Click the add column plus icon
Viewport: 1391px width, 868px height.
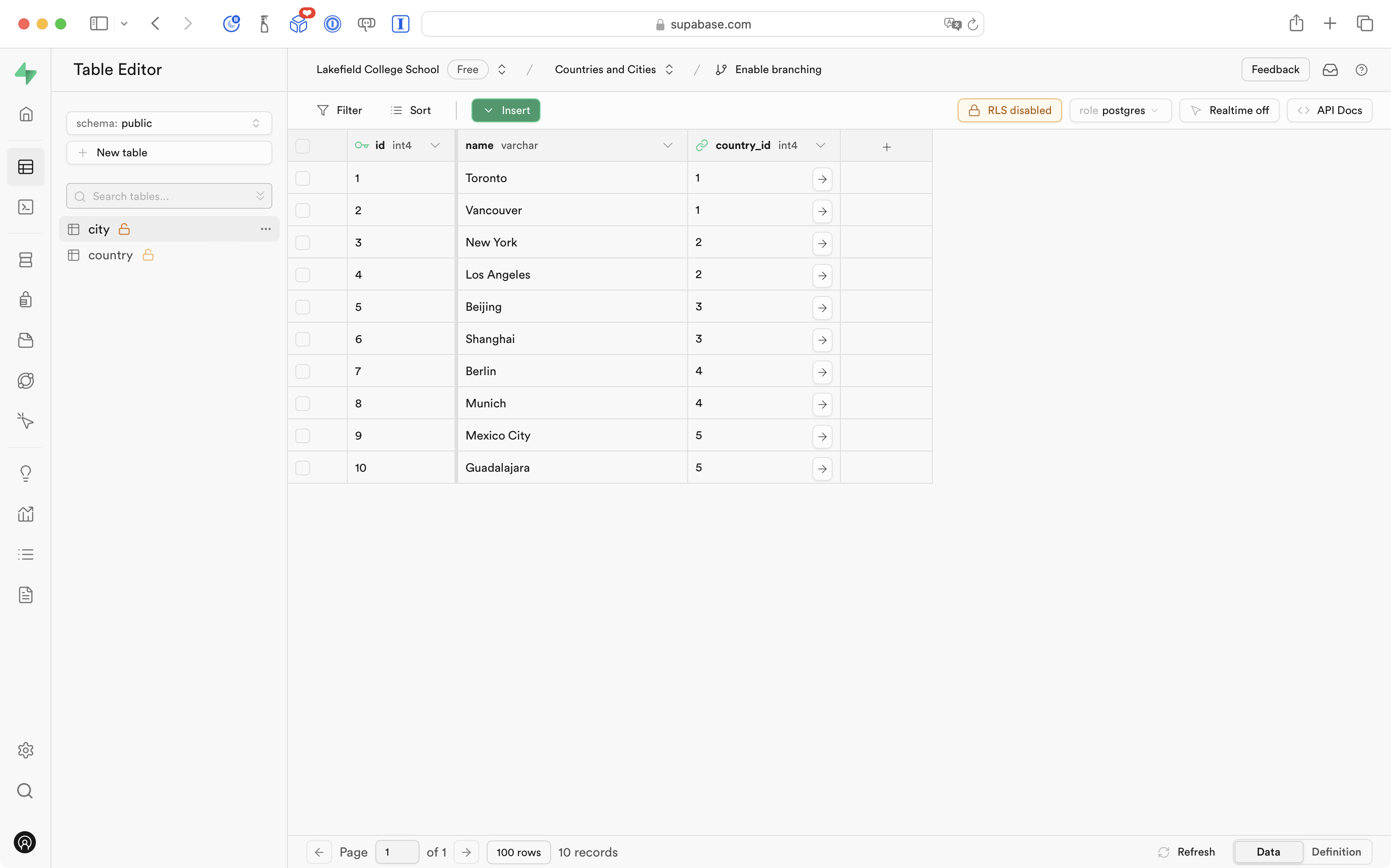pyautogui.click(x=886, y=147)
